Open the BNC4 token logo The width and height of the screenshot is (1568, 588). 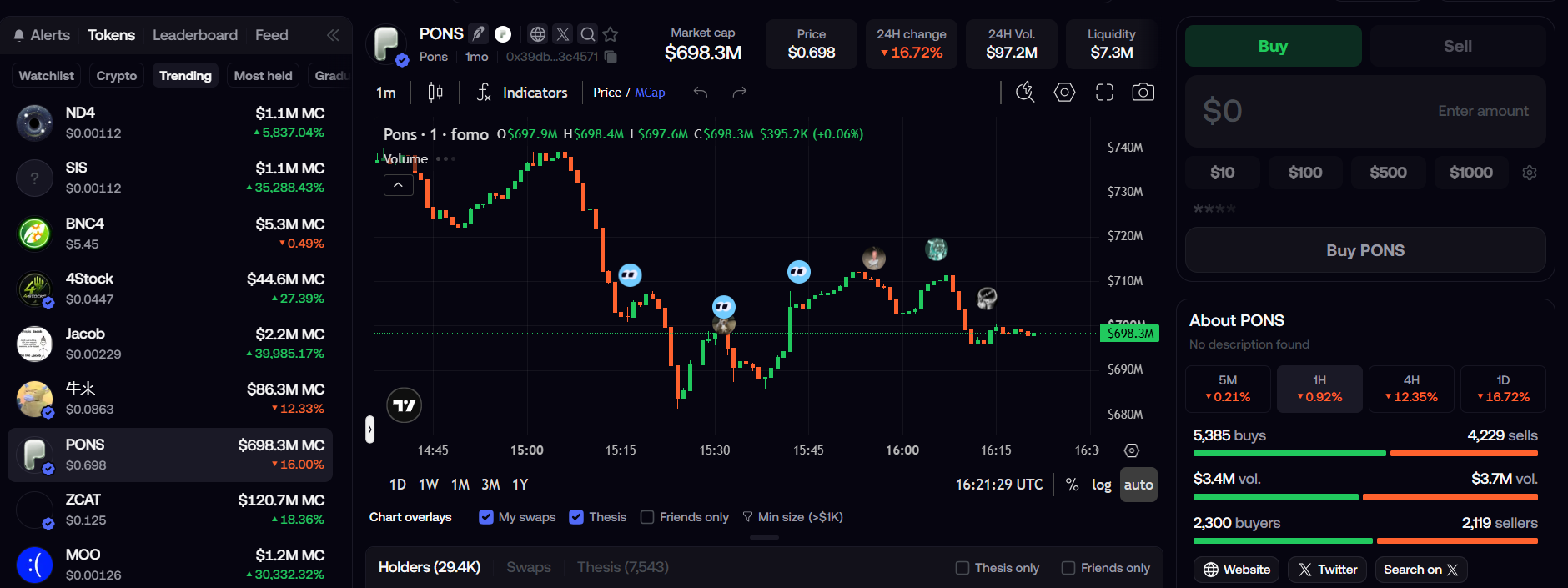tap(34, 234)
